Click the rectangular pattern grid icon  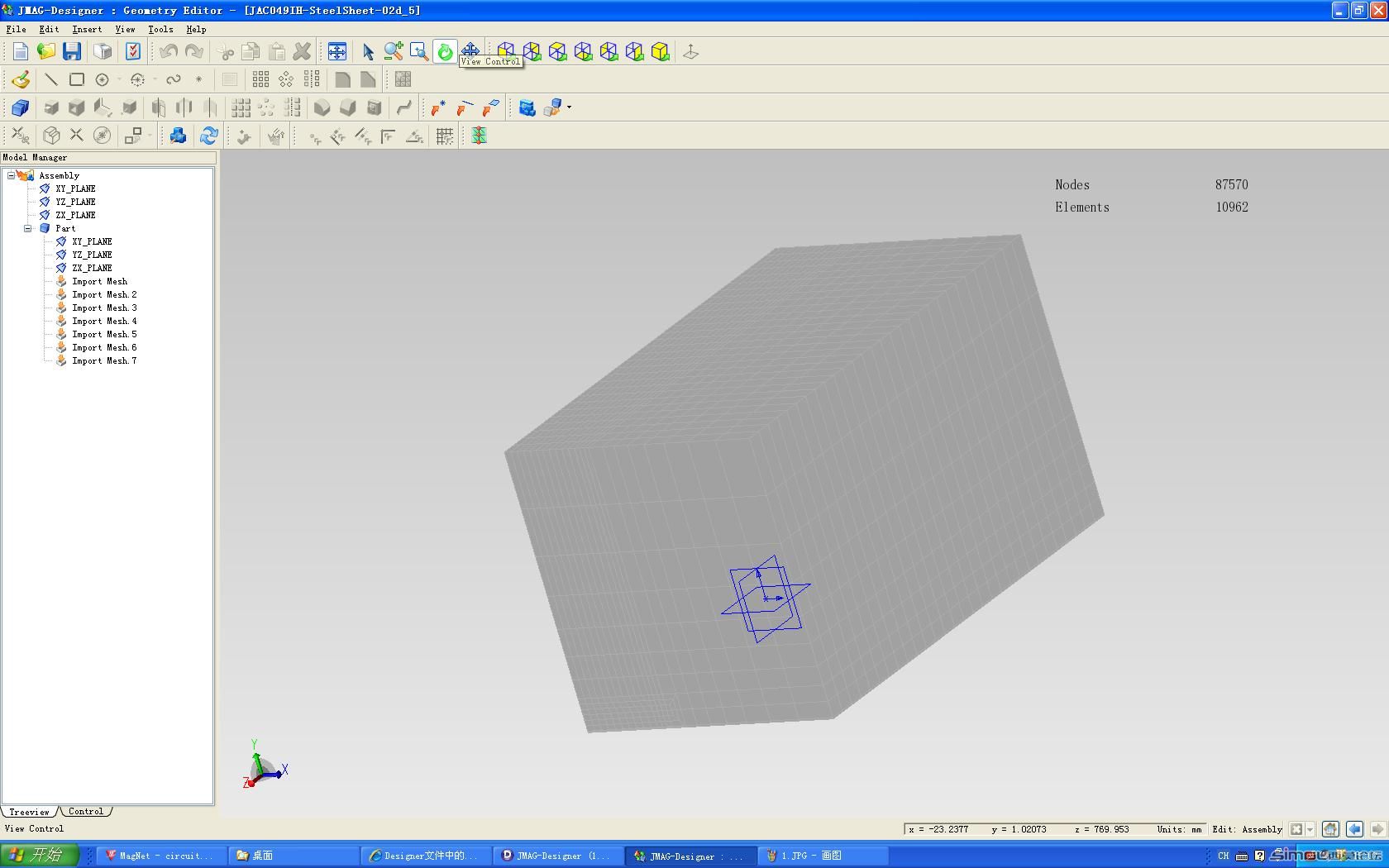[x=260, y=79]
